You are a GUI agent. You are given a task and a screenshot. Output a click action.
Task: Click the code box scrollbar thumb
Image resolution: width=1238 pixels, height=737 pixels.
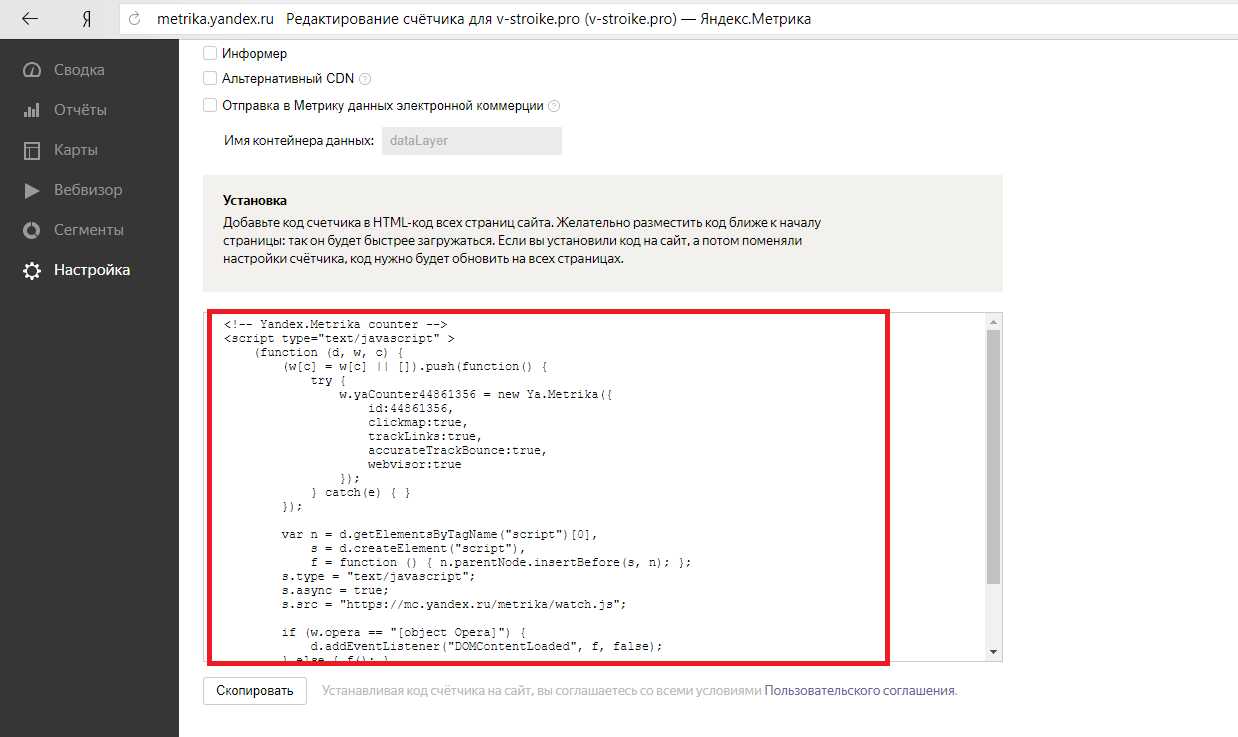tap(993, 457)
